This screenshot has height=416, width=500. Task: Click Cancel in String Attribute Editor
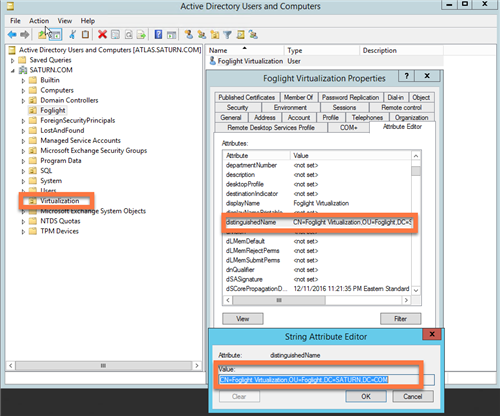[413, 396]
